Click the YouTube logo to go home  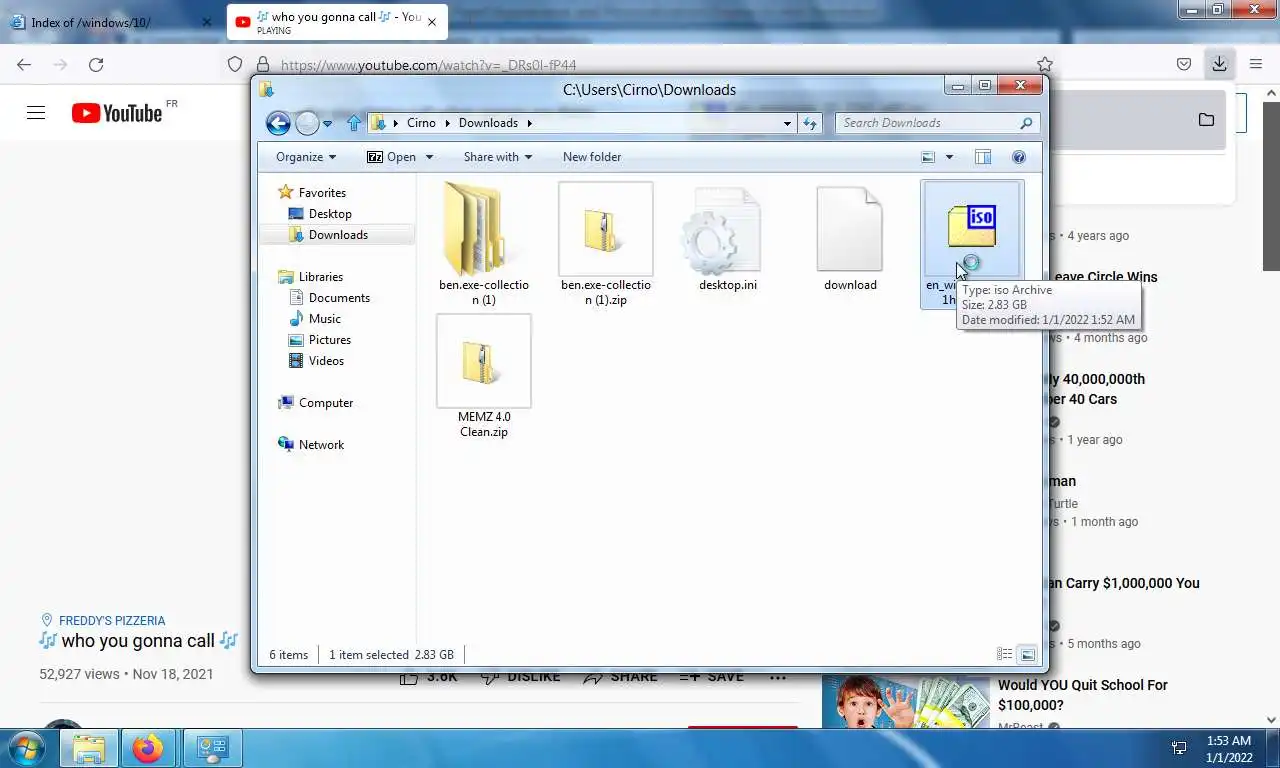pos(117,113)
